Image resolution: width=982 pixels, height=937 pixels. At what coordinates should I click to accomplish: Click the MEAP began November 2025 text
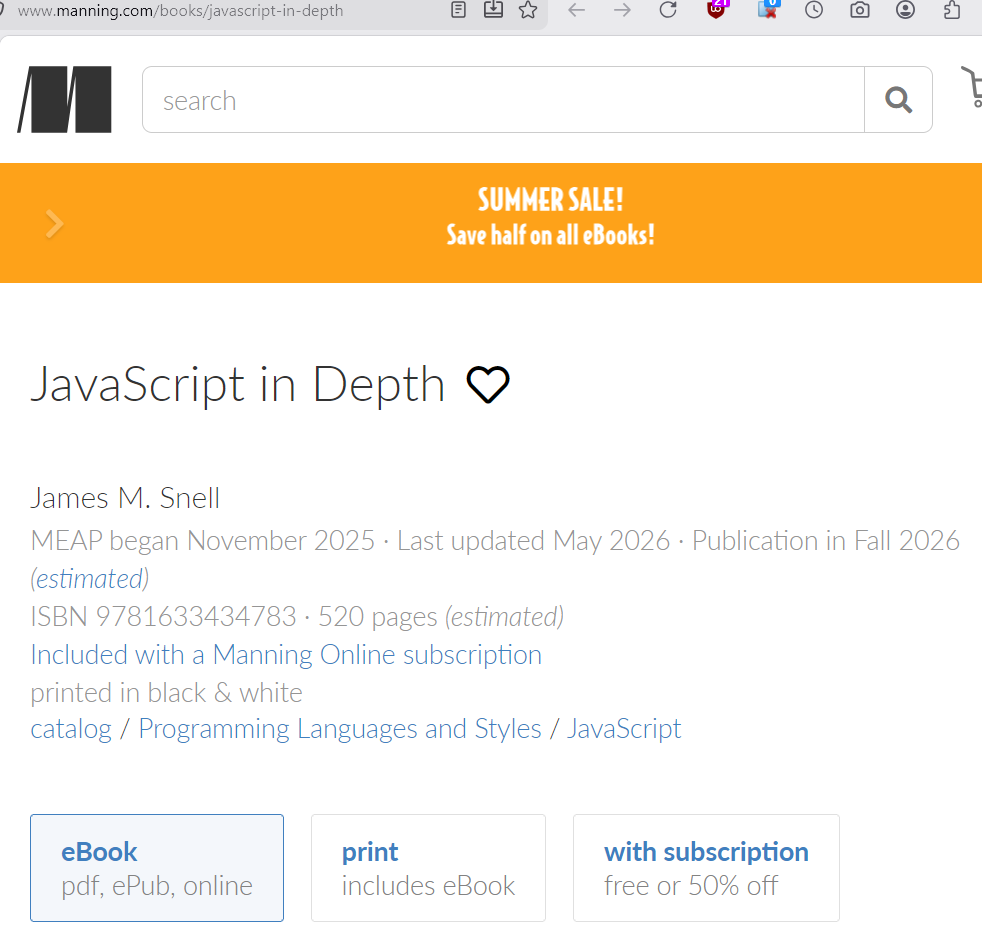pyautogui.click(x=202, y=541)
